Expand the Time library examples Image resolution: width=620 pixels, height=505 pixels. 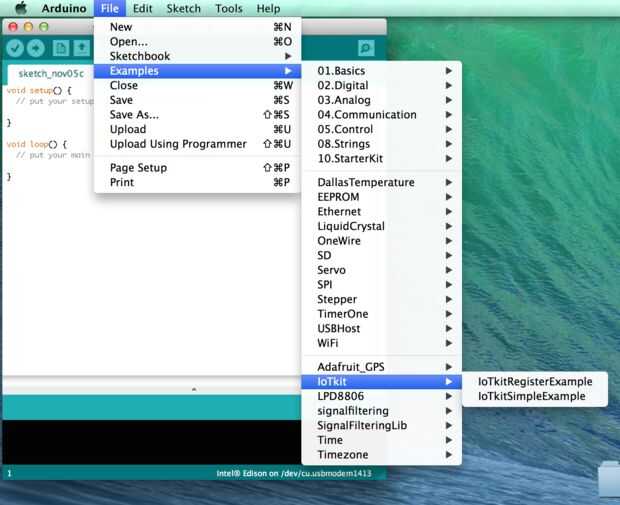[382, 440]
